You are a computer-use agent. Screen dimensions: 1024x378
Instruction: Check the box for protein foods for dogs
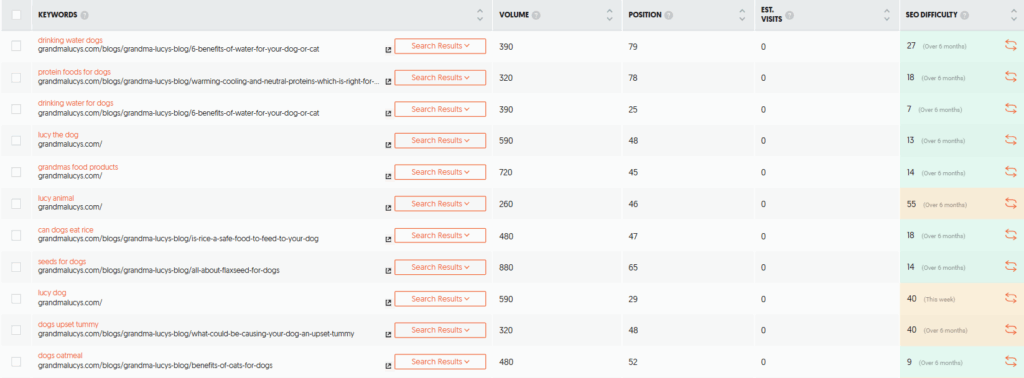16,78
